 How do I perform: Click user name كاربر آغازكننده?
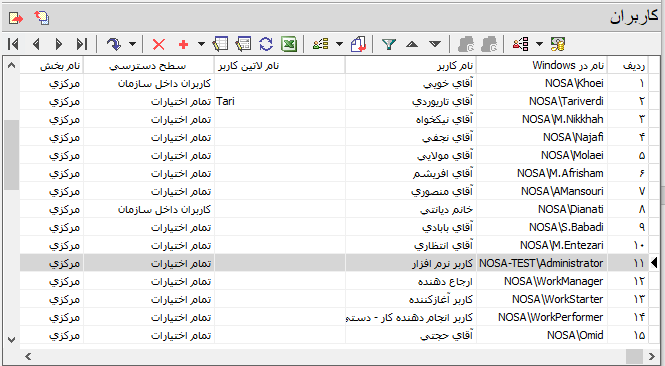point(441,299)
